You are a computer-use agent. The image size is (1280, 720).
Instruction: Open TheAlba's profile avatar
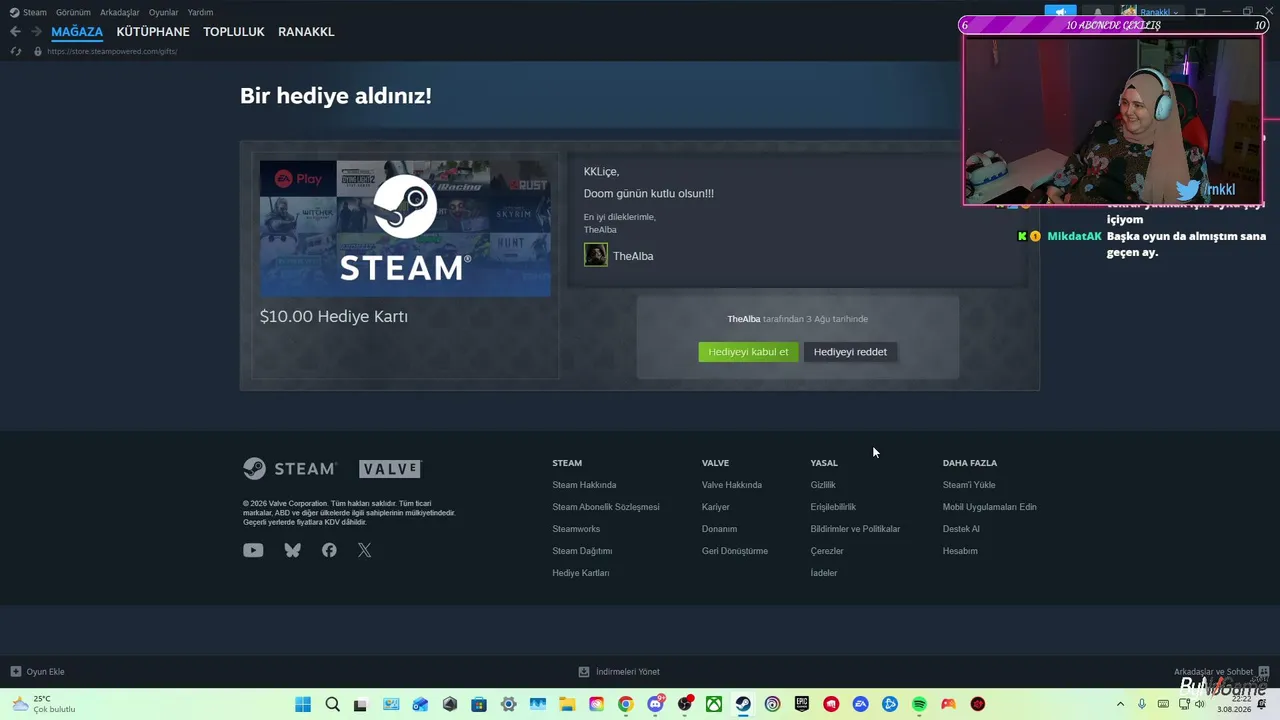point(595,255)
